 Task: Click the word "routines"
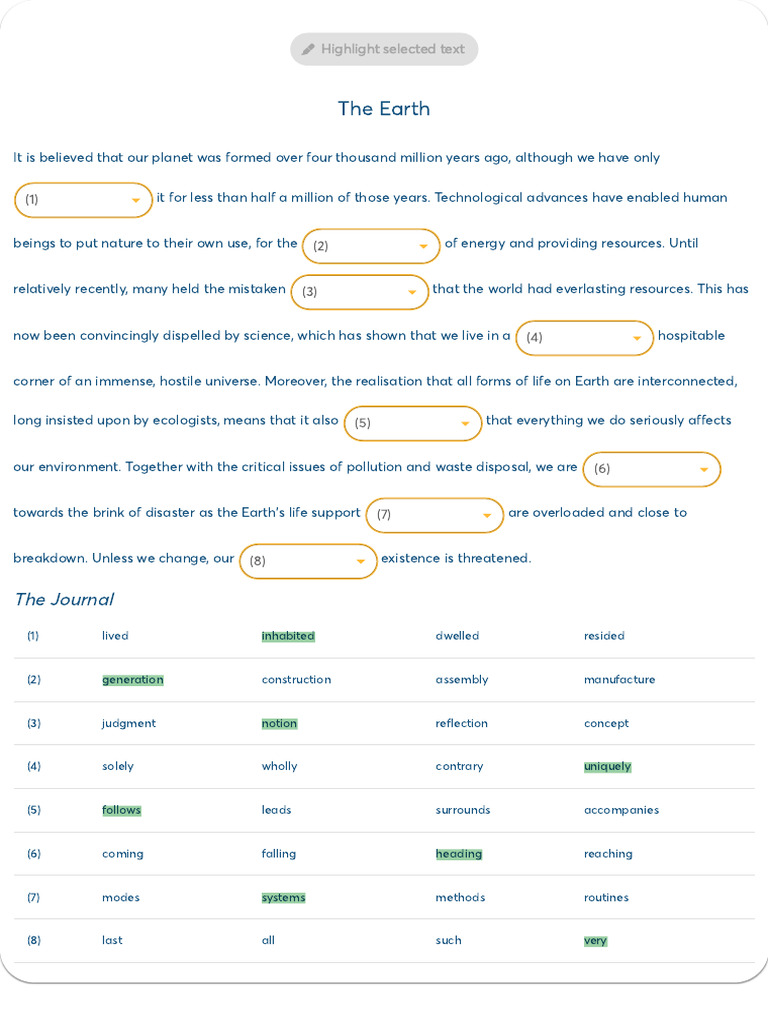[606, 897]
